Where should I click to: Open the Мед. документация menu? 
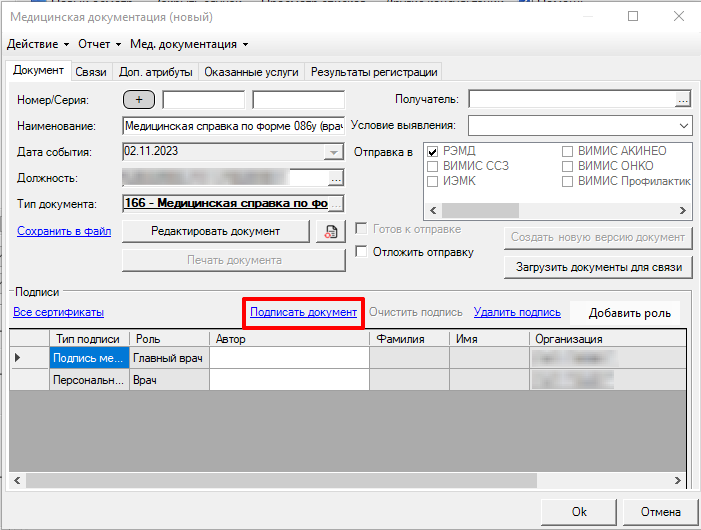189,44
